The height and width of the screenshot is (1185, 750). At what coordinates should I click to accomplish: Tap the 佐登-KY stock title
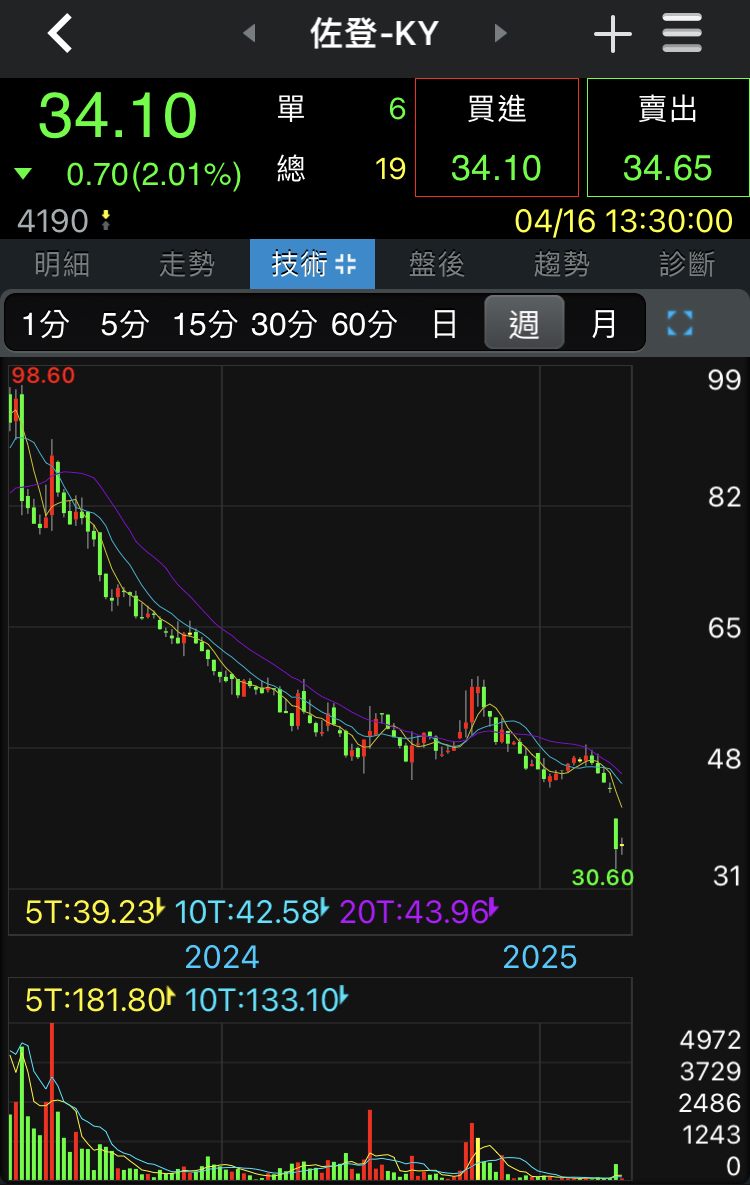coord(374,34)
